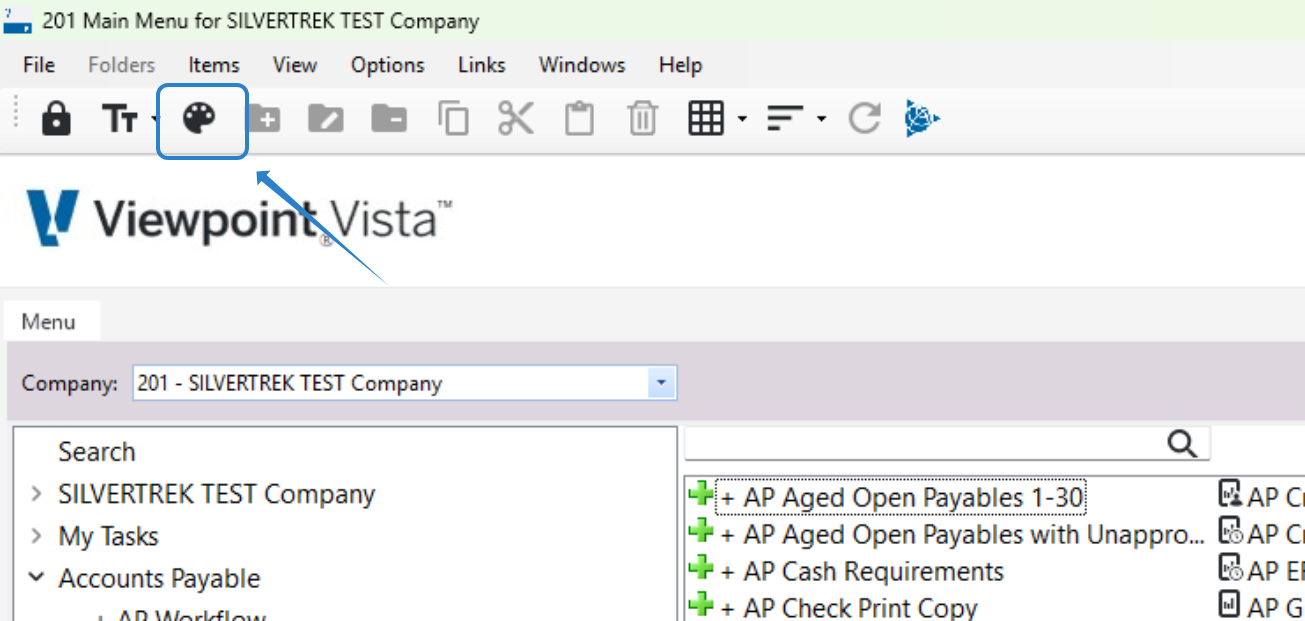This screenshot has width=1305, height=621.
Task: Click the trash delete icon
Action: tap(642, 120)
